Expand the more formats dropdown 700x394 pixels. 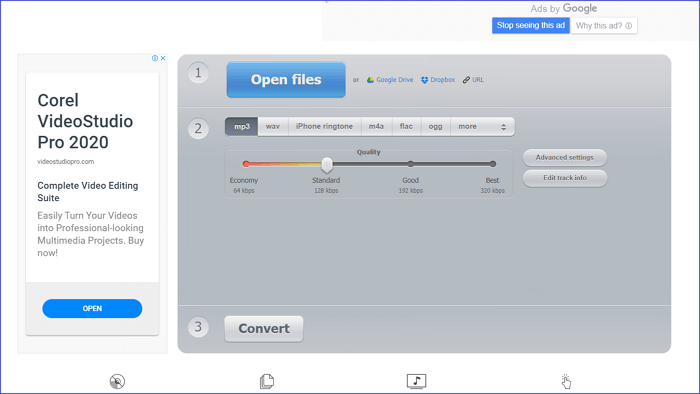pos(483,127)
